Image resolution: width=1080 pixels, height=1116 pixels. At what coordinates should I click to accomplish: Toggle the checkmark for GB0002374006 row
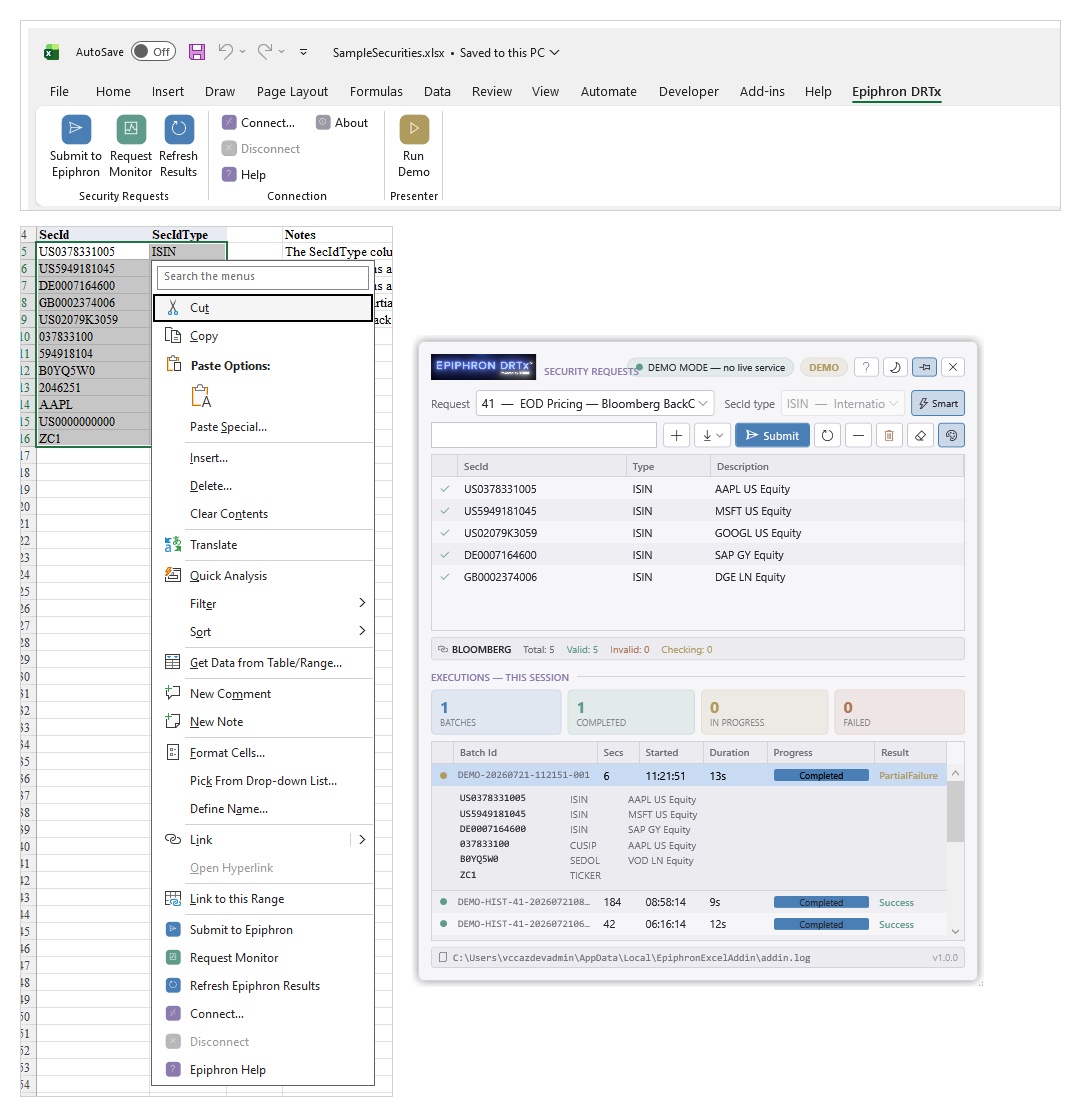(x=445, y=577)
